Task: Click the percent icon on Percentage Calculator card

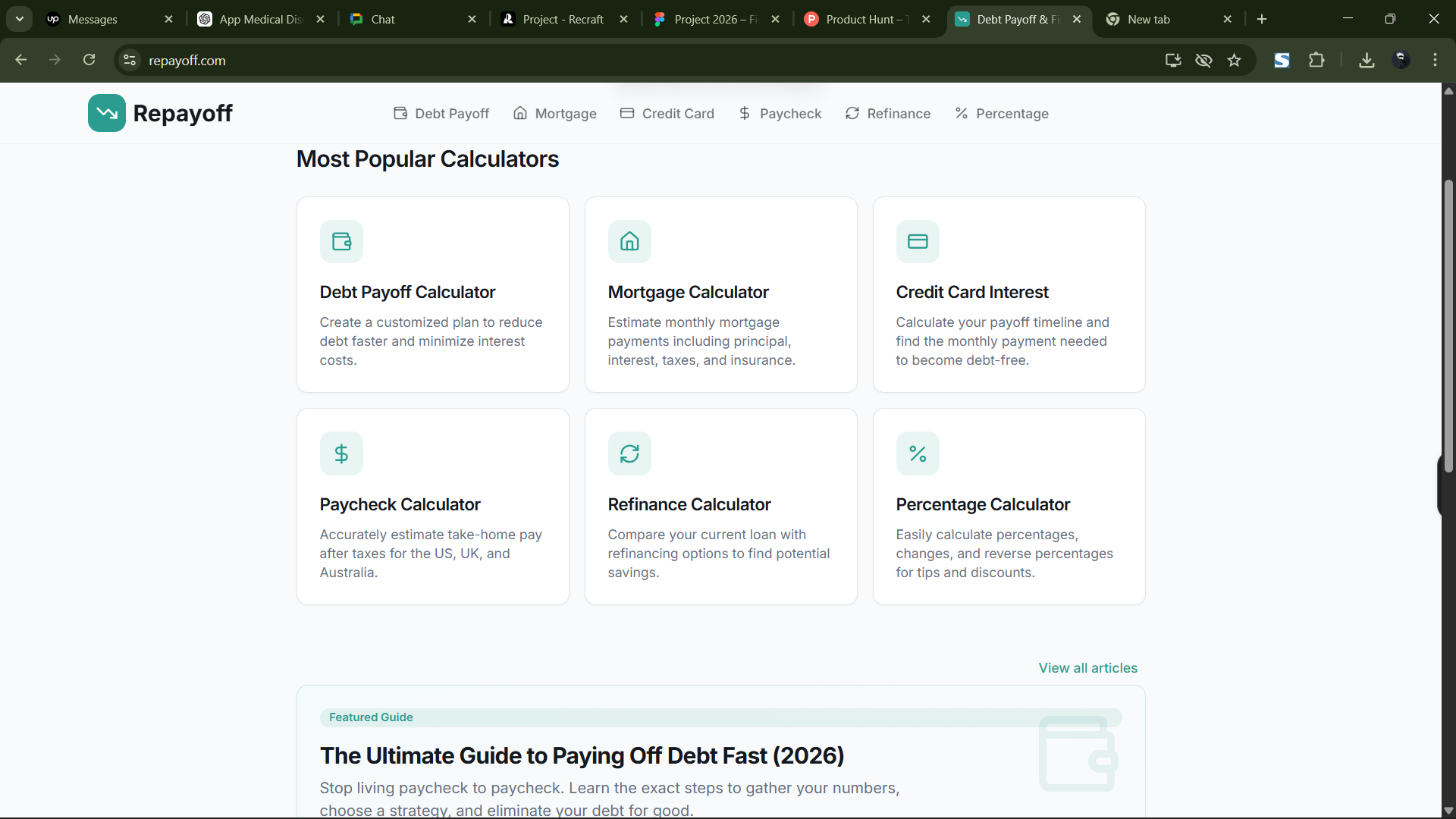Action: click(x=918, y=453)
